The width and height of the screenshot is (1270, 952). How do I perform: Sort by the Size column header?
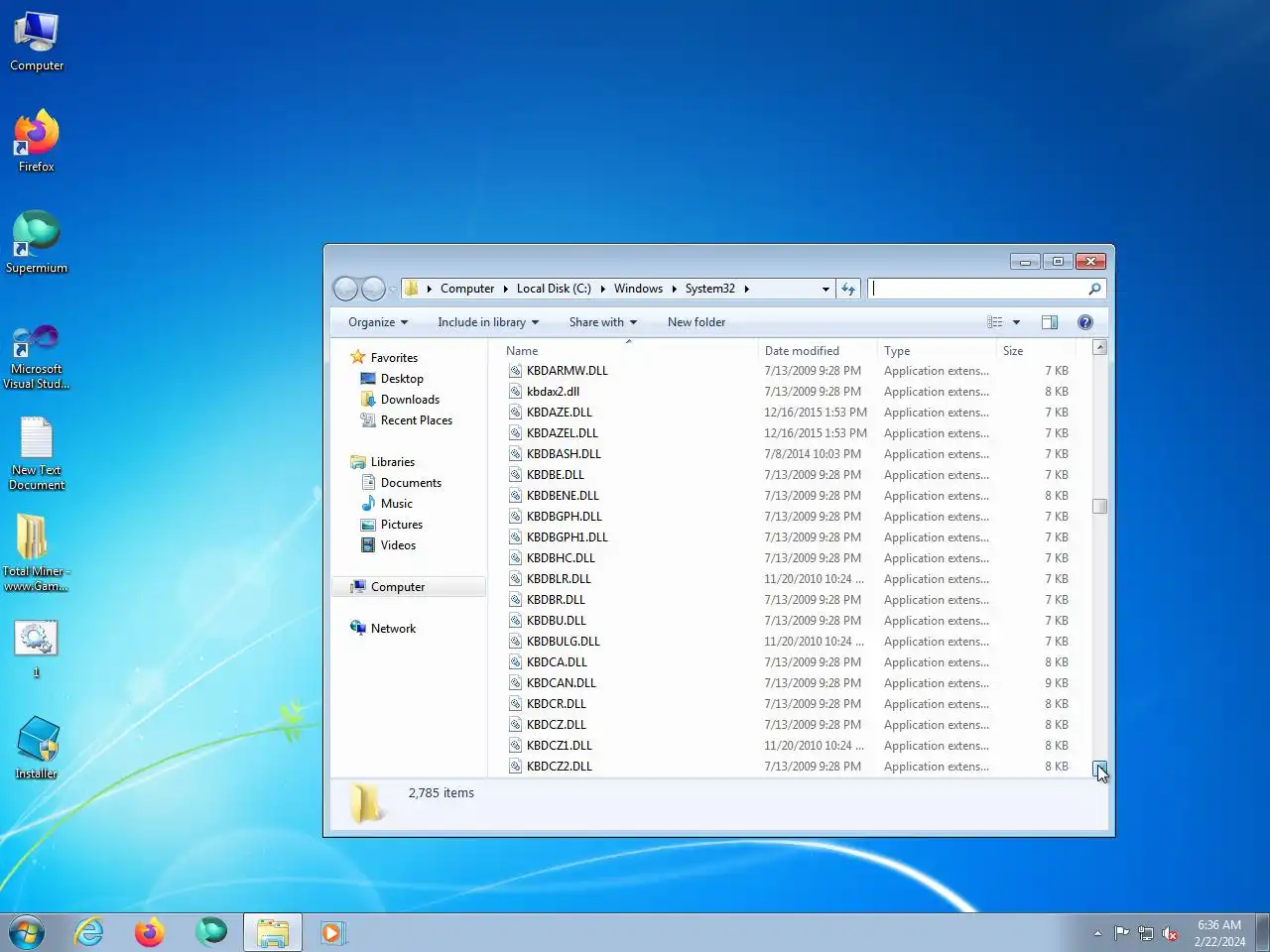point(1036,350)
